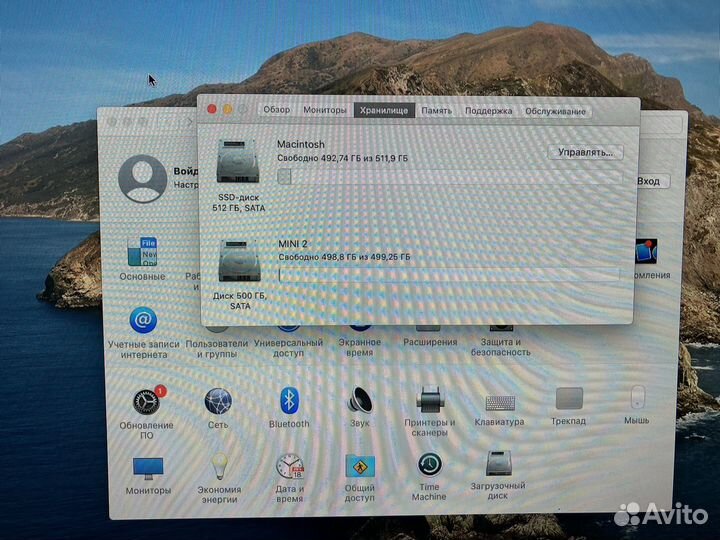Minimize the About This Mac window
720x540 pixels.
point(227,109)
